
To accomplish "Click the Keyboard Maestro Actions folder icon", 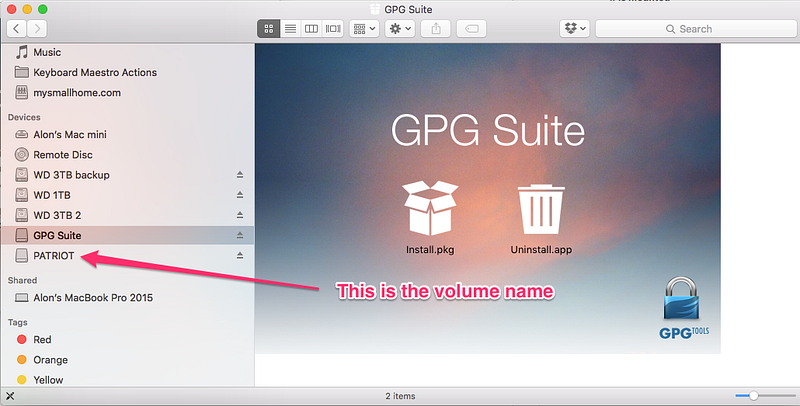I will click(21, 72).
